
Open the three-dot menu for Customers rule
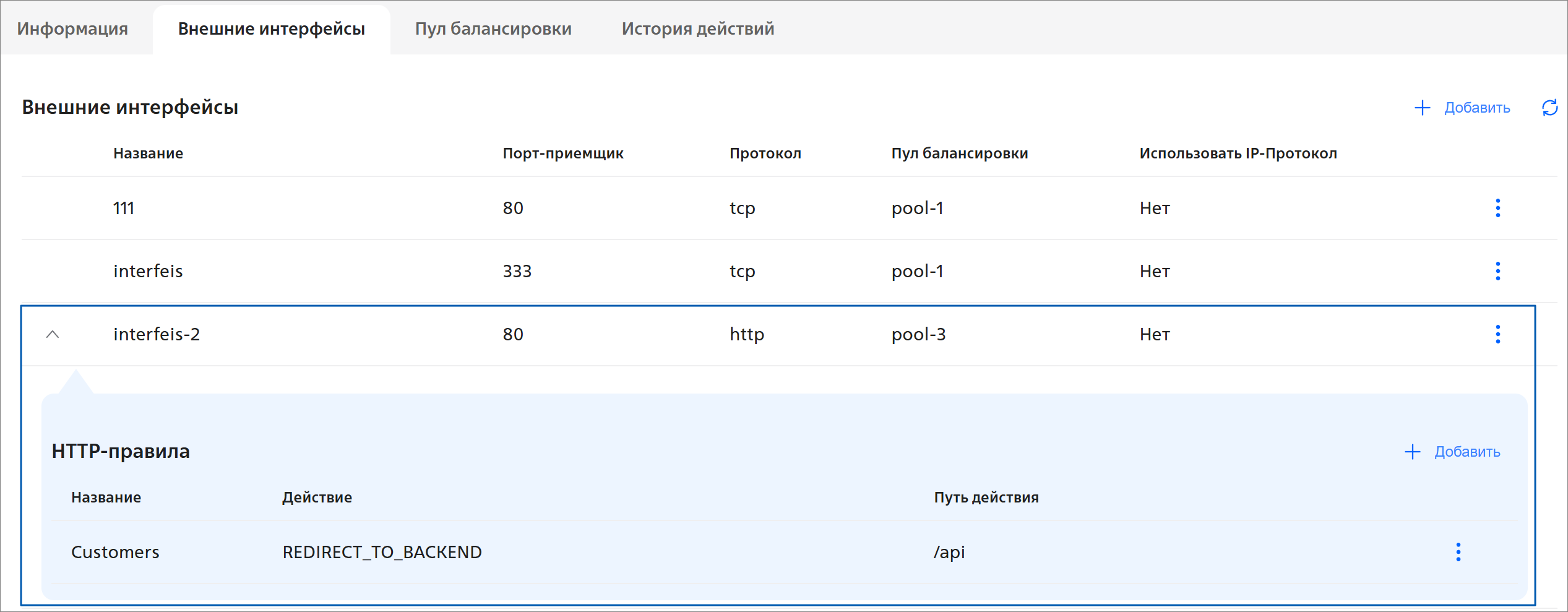pyautogui.click(x=1458, y=552)
